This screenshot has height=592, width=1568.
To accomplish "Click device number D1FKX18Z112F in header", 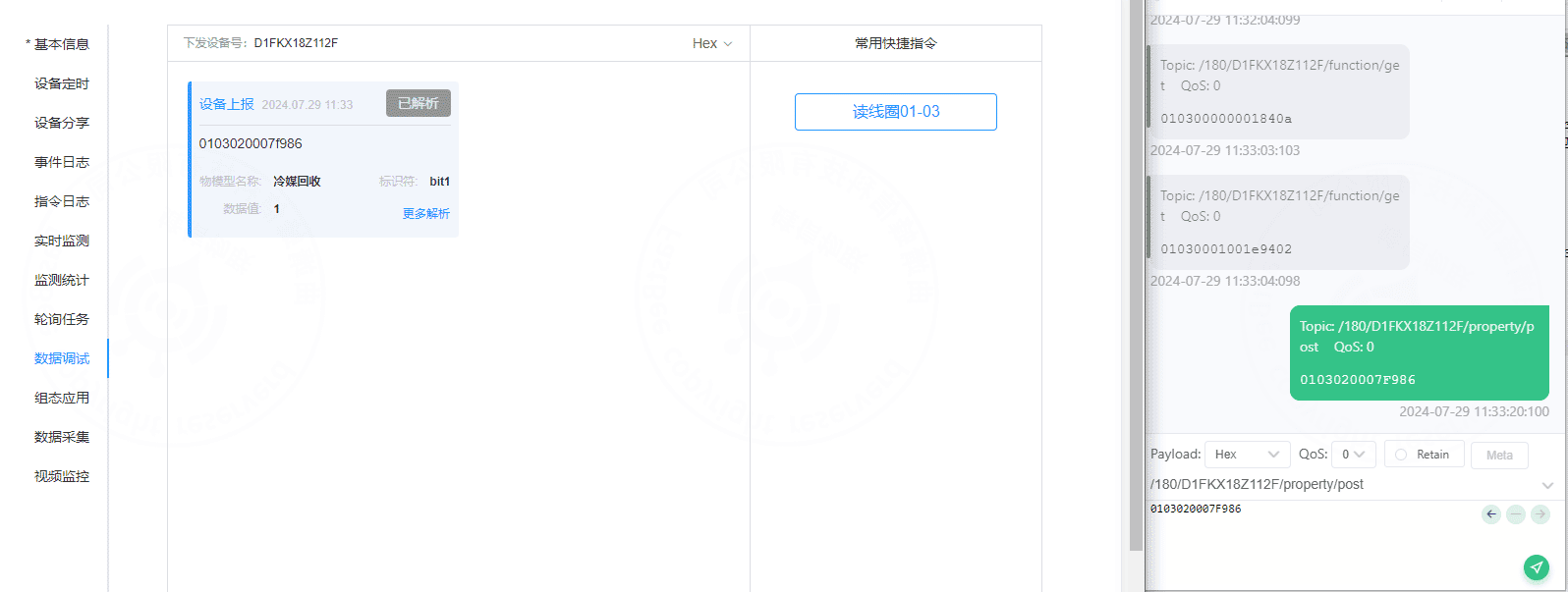I will [296, 43].
